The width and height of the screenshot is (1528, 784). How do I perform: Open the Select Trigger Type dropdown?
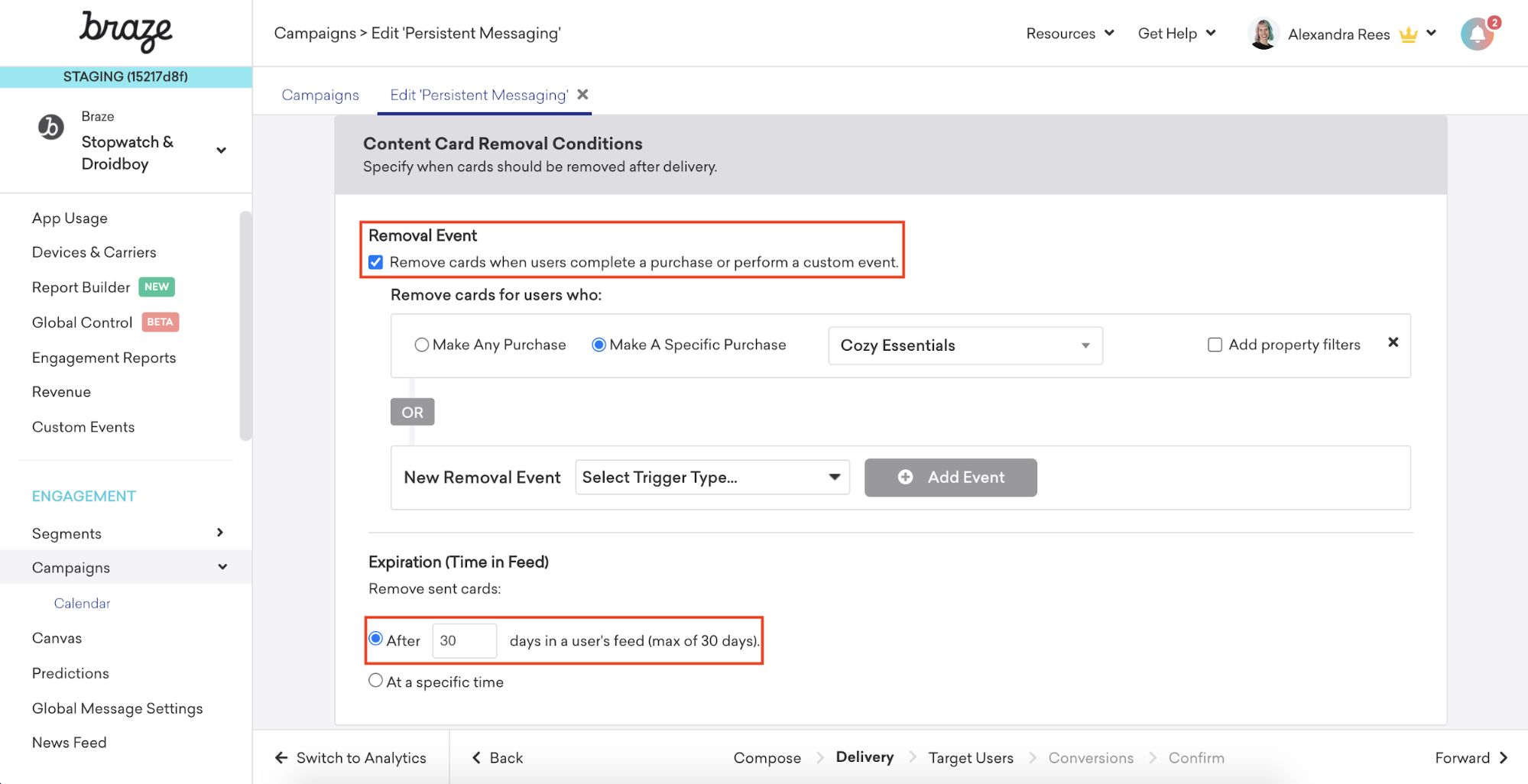712,477
